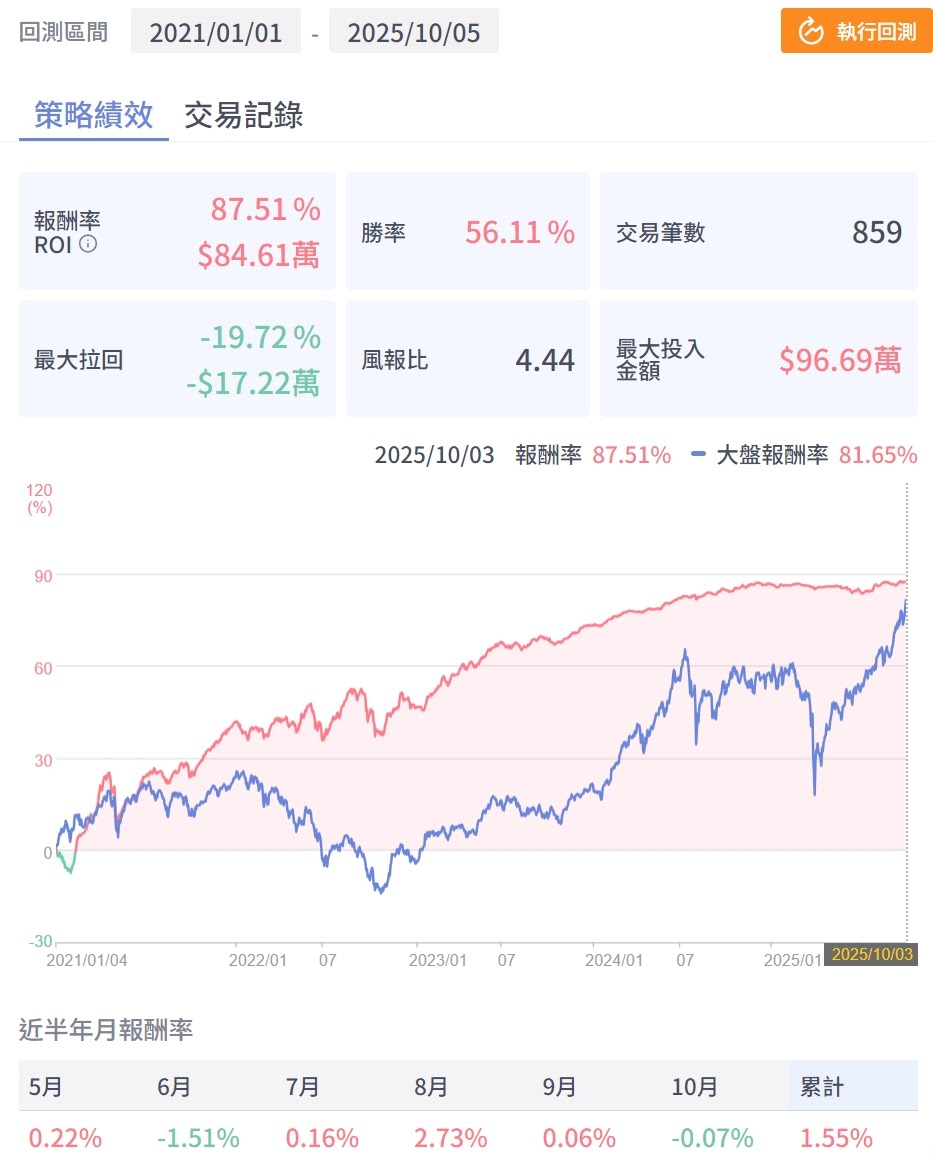Click the 最大拉回 stat card
This screenshot has width=933, height=1159.
click(177, 360)
